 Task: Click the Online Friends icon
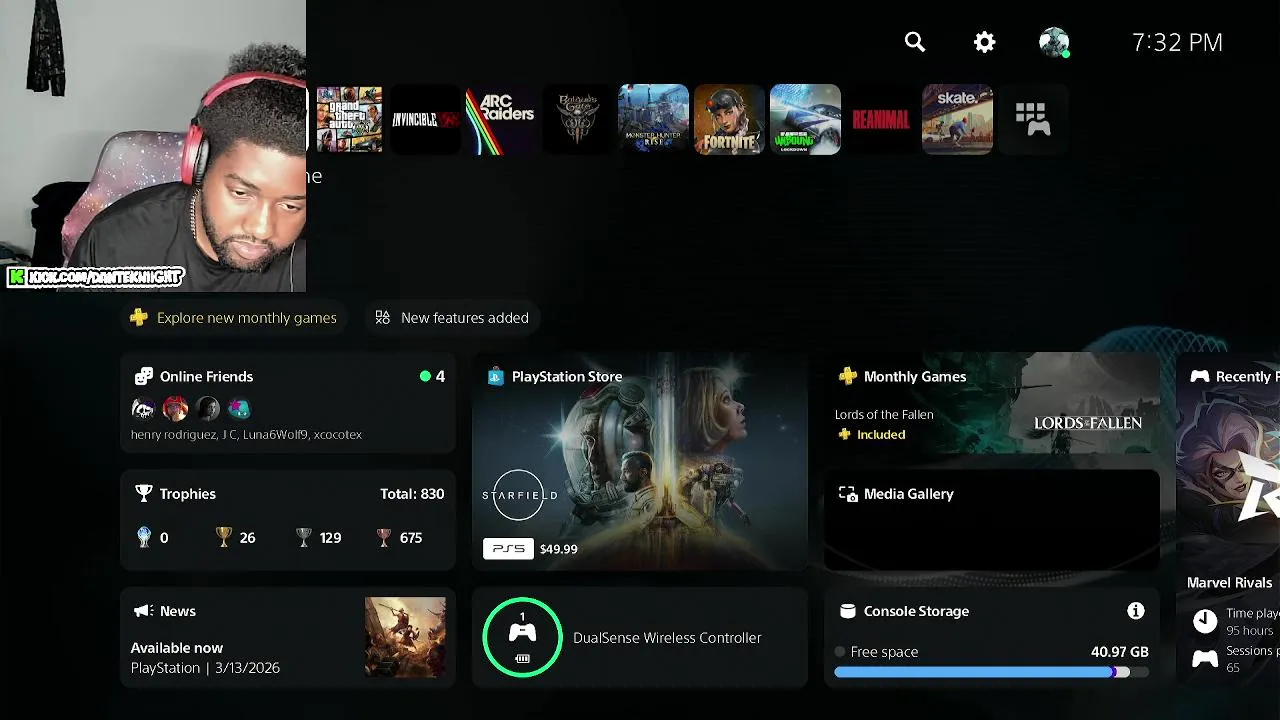(144, 376)
